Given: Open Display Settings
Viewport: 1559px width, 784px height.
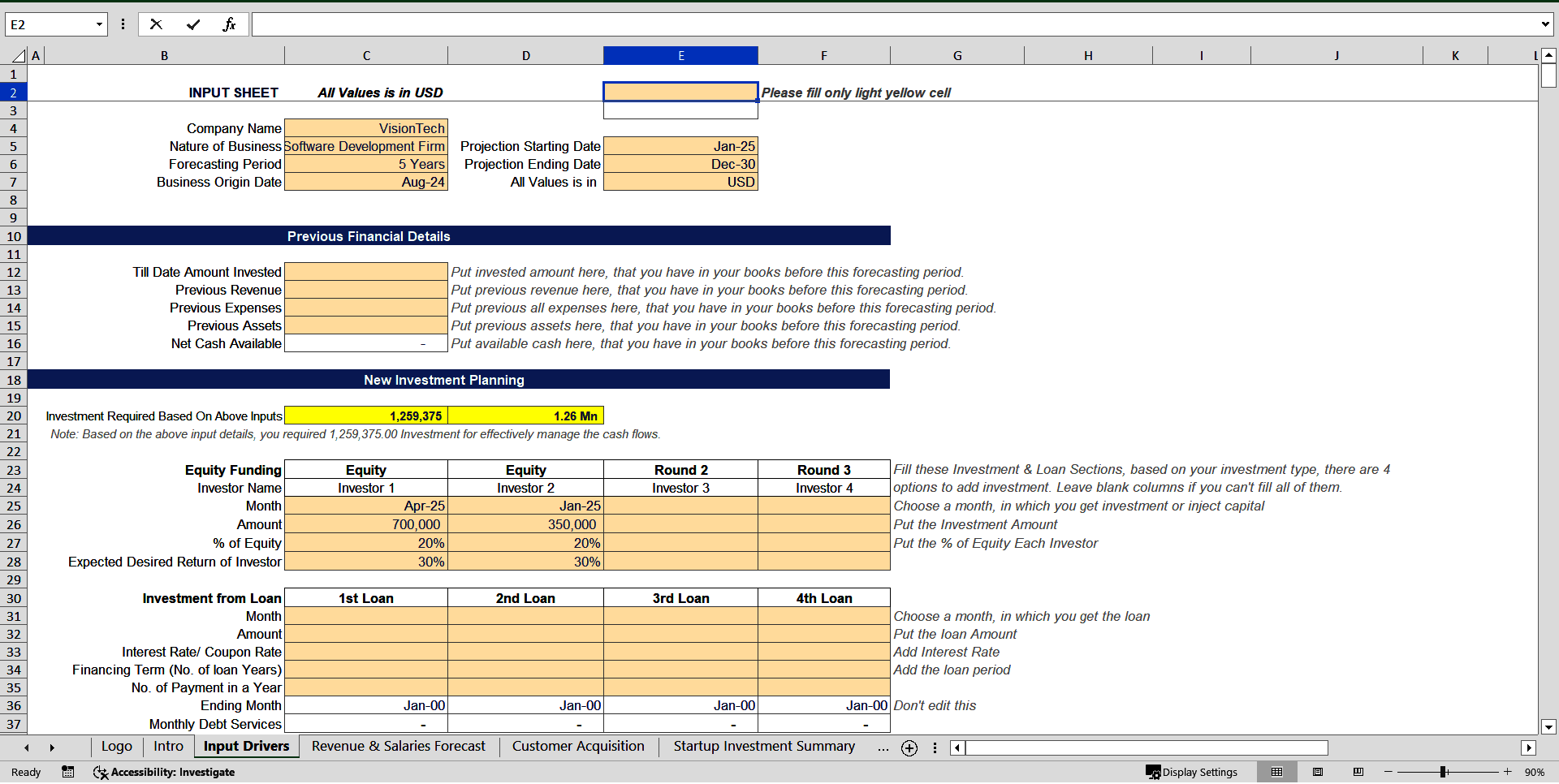Looking at the screenshot, I should point(1191,772).
